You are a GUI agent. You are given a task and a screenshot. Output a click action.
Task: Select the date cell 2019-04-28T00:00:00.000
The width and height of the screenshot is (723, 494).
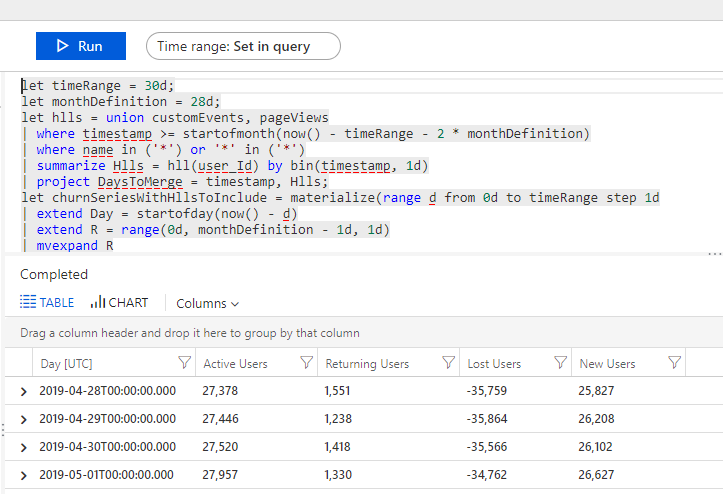coord(107,391)
